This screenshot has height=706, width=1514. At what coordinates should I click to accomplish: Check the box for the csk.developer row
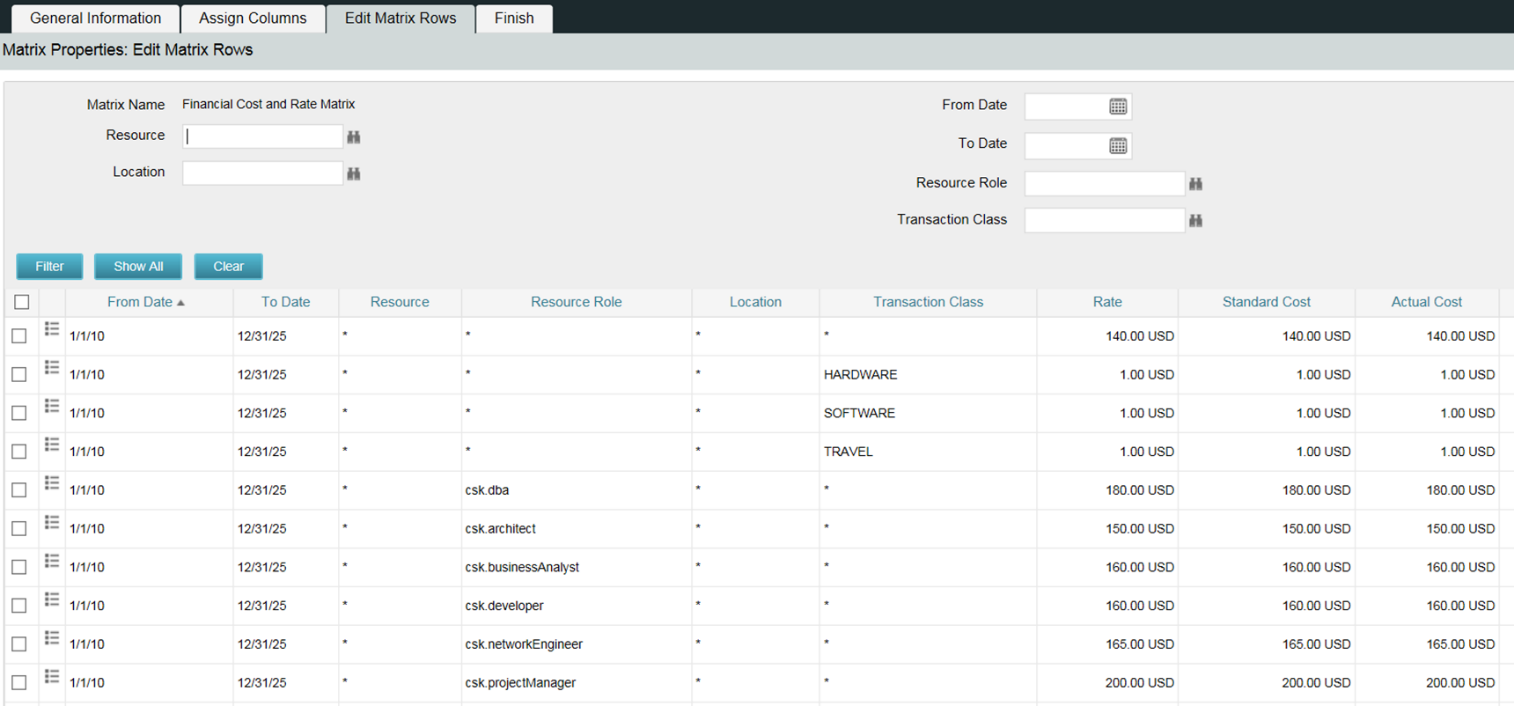click(19, 606)
